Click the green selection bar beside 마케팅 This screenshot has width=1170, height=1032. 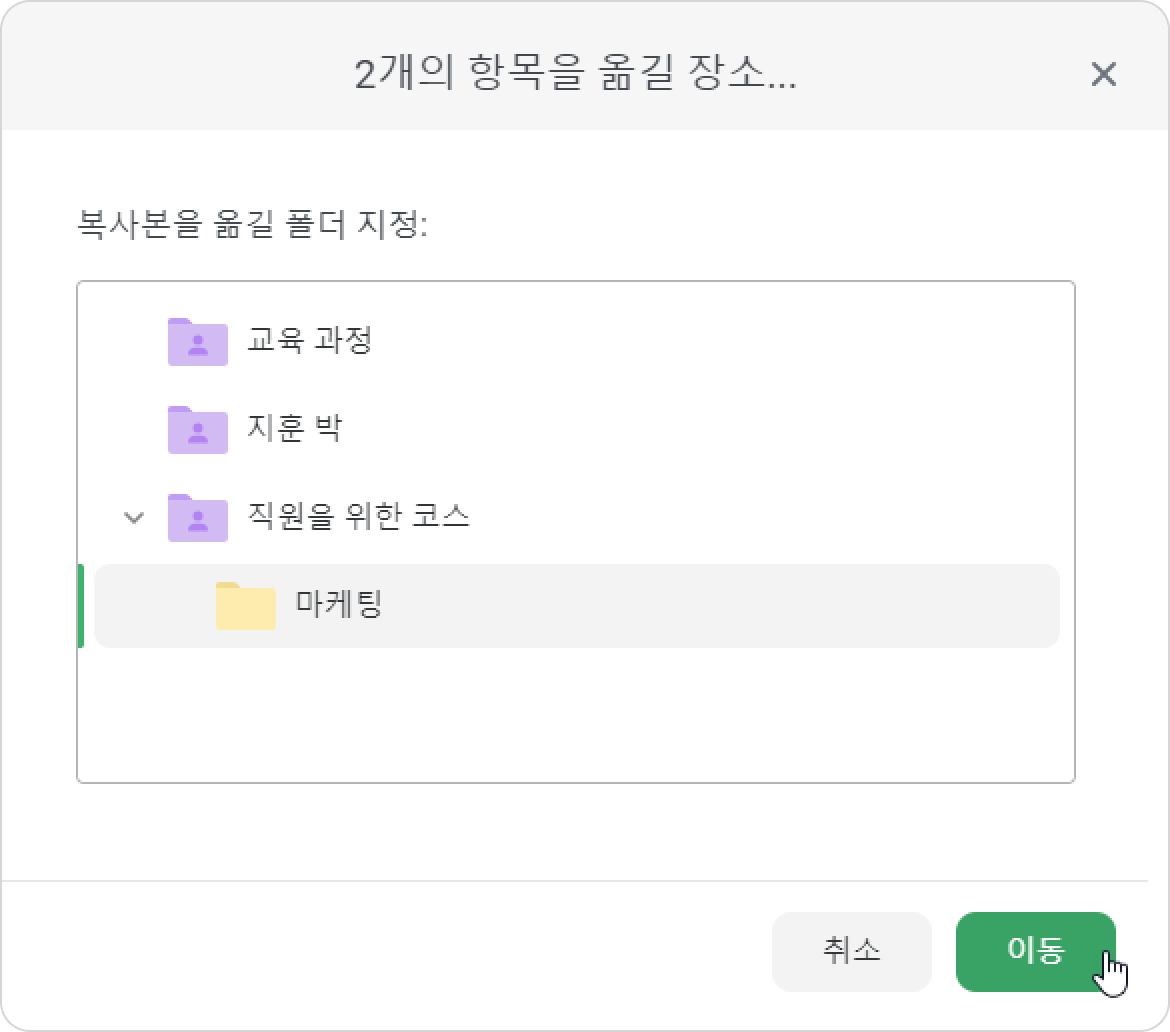click(81, 606)
